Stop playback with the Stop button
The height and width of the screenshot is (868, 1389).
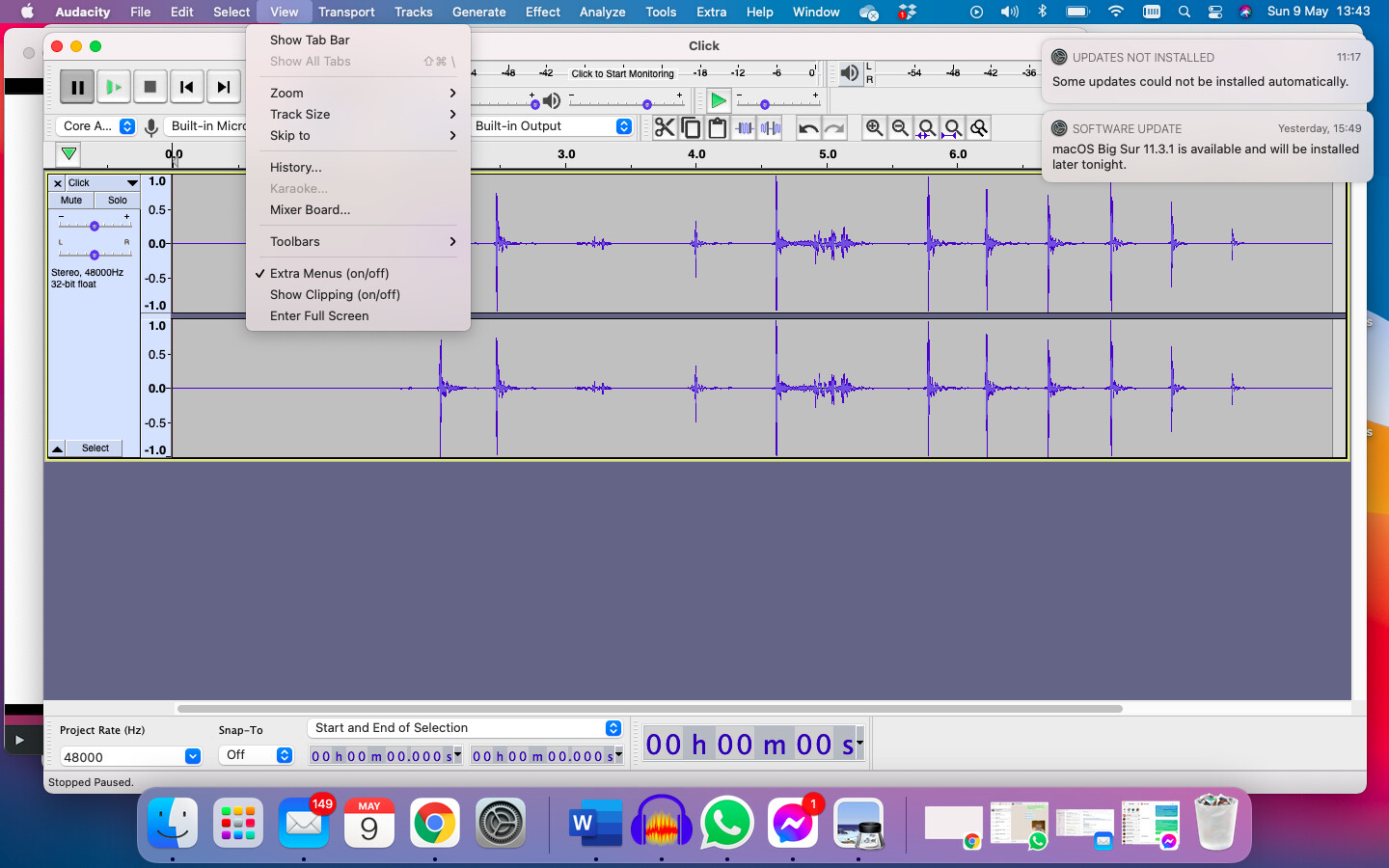pos(150,87)
